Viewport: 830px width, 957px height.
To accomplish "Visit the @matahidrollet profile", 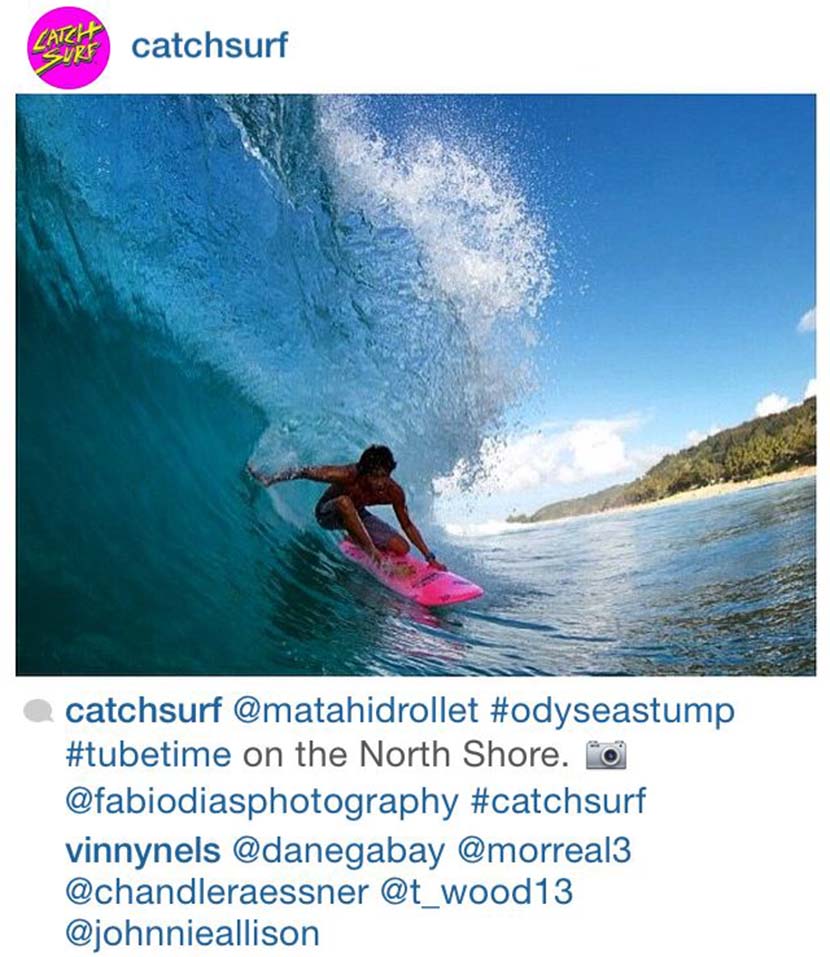I will click(x=356, y=712).
